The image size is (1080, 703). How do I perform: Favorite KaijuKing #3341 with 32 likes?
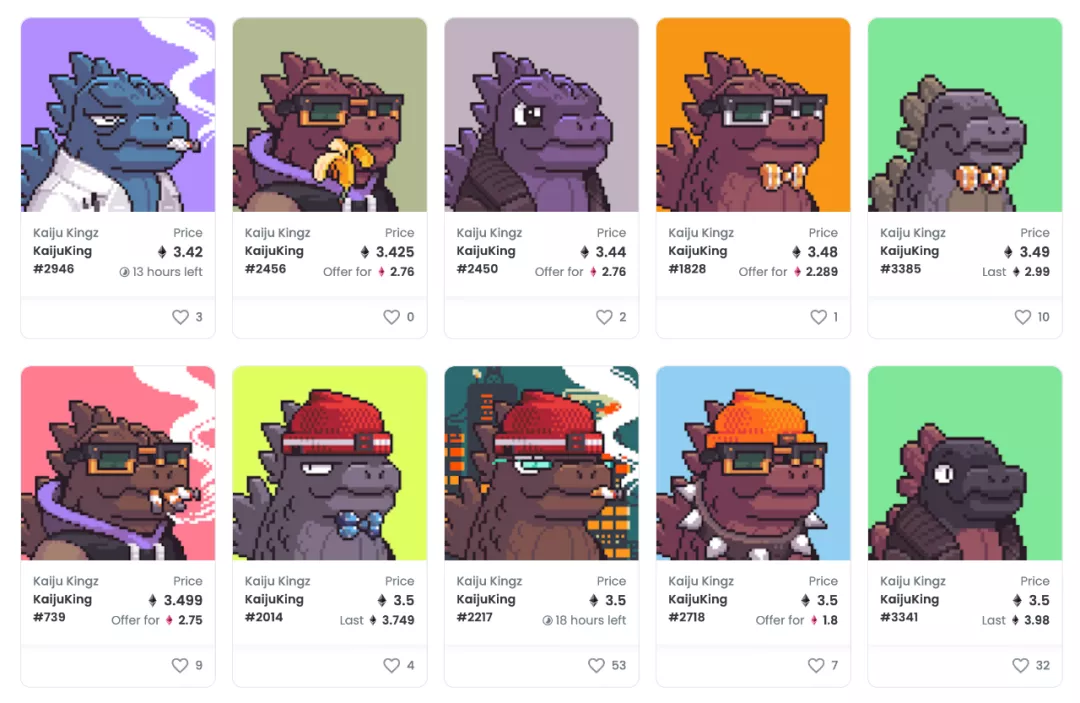(x=1021, y=665)
